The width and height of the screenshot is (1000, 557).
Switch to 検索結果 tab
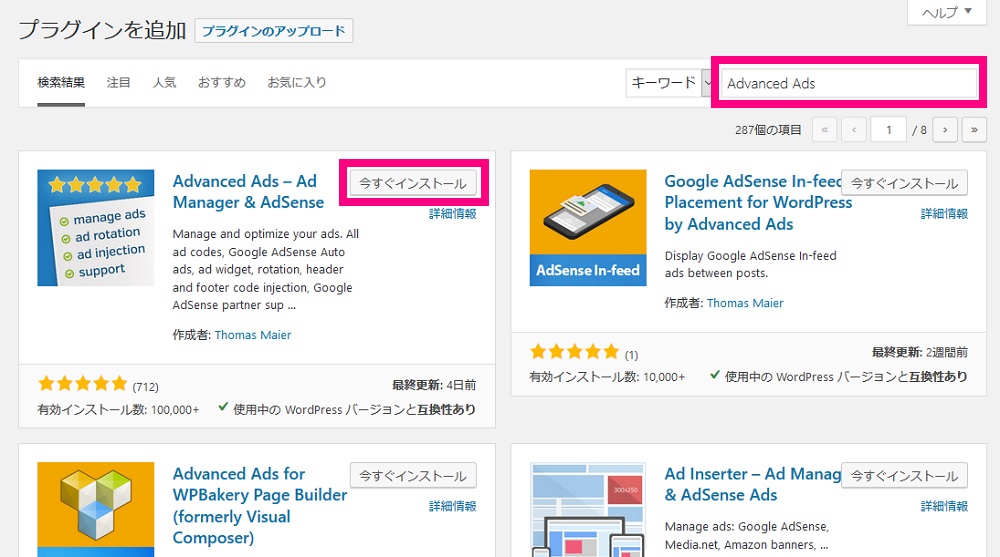coord(61,82)
